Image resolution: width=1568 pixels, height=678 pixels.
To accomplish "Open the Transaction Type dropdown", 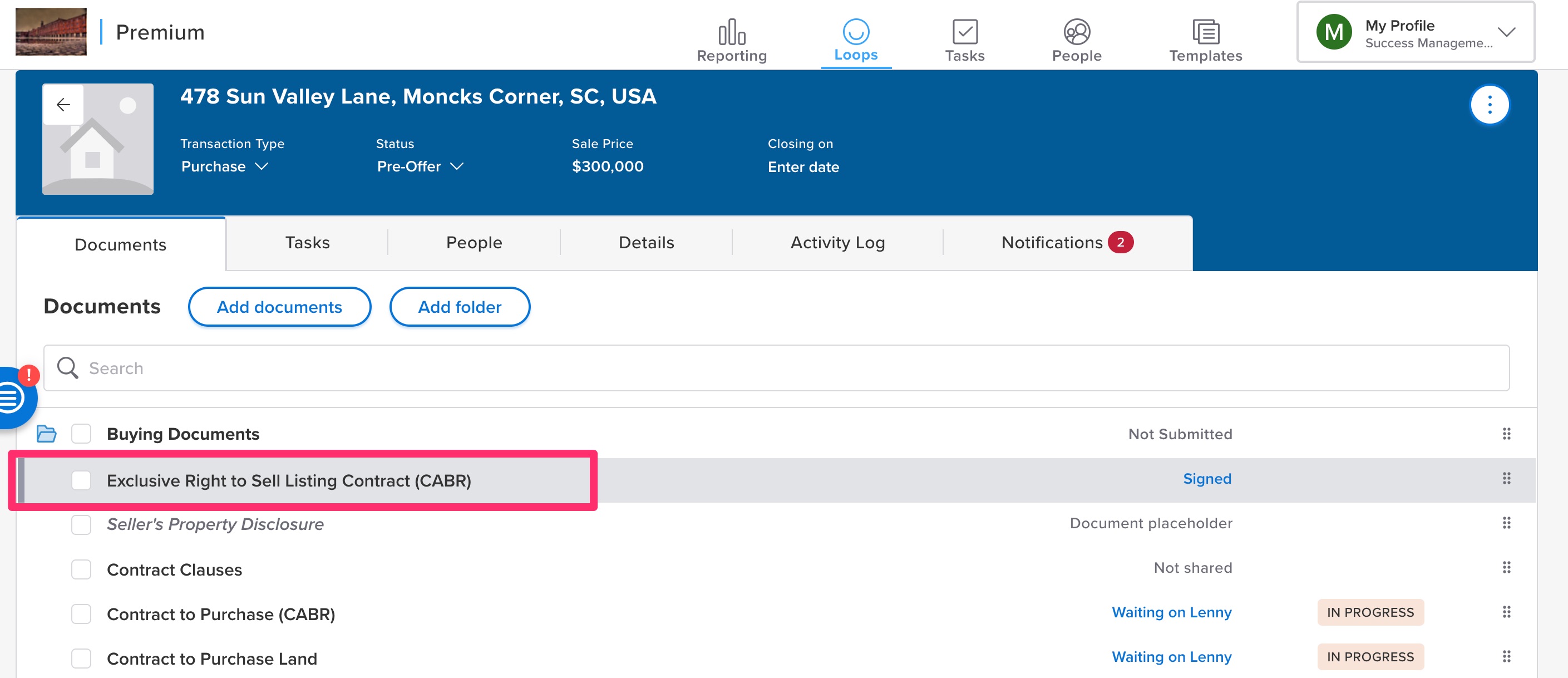I will tap(224, 166).
